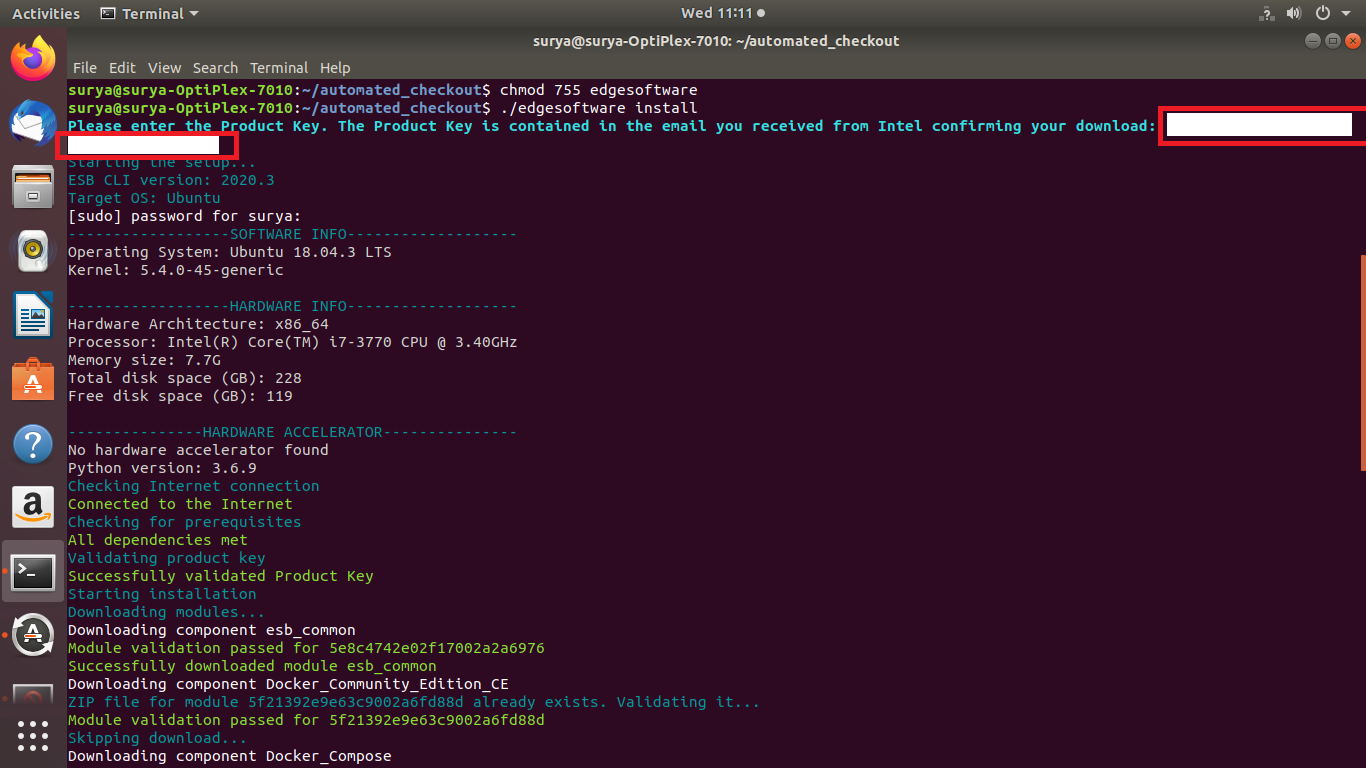Click 'Hardware Architecture: x86_64' line
Screen dimensions: 1366x768
tap(198, 324)
